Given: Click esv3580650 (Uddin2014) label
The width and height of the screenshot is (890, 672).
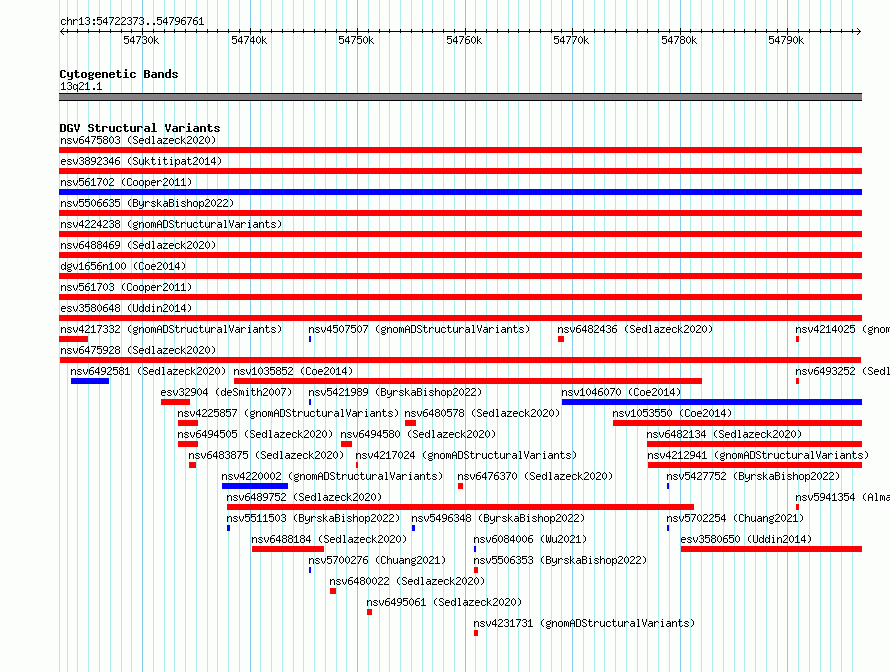Looking at the screenshot, I should [x=746, y=539].
